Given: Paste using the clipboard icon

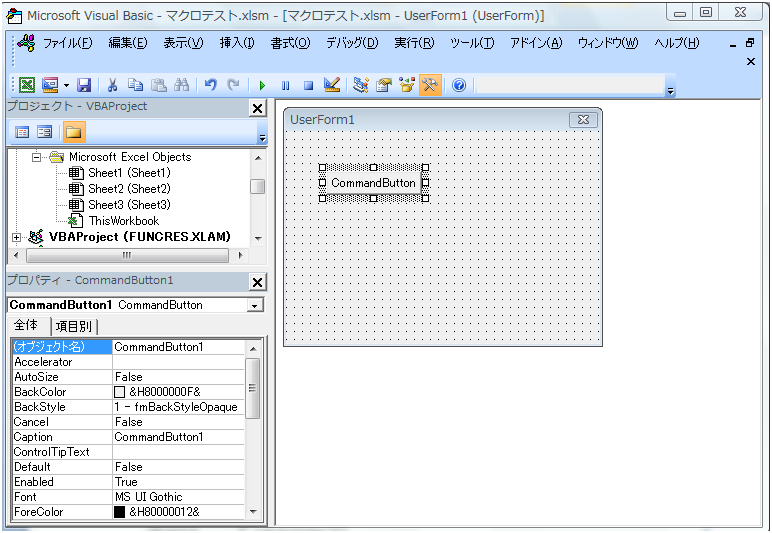Looking at the screenshot, I should (x=159, y=85).
